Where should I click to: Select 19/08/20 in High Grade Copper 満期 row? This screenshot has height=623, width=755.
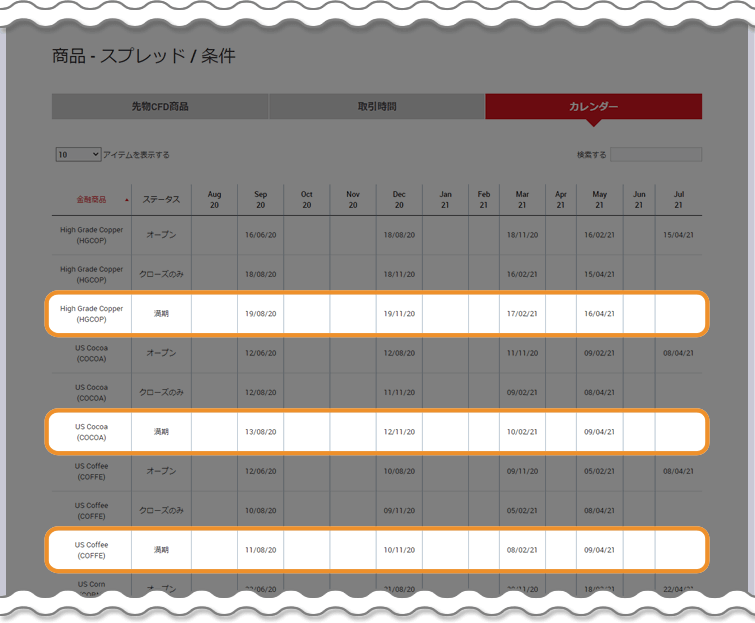point(260,314)
